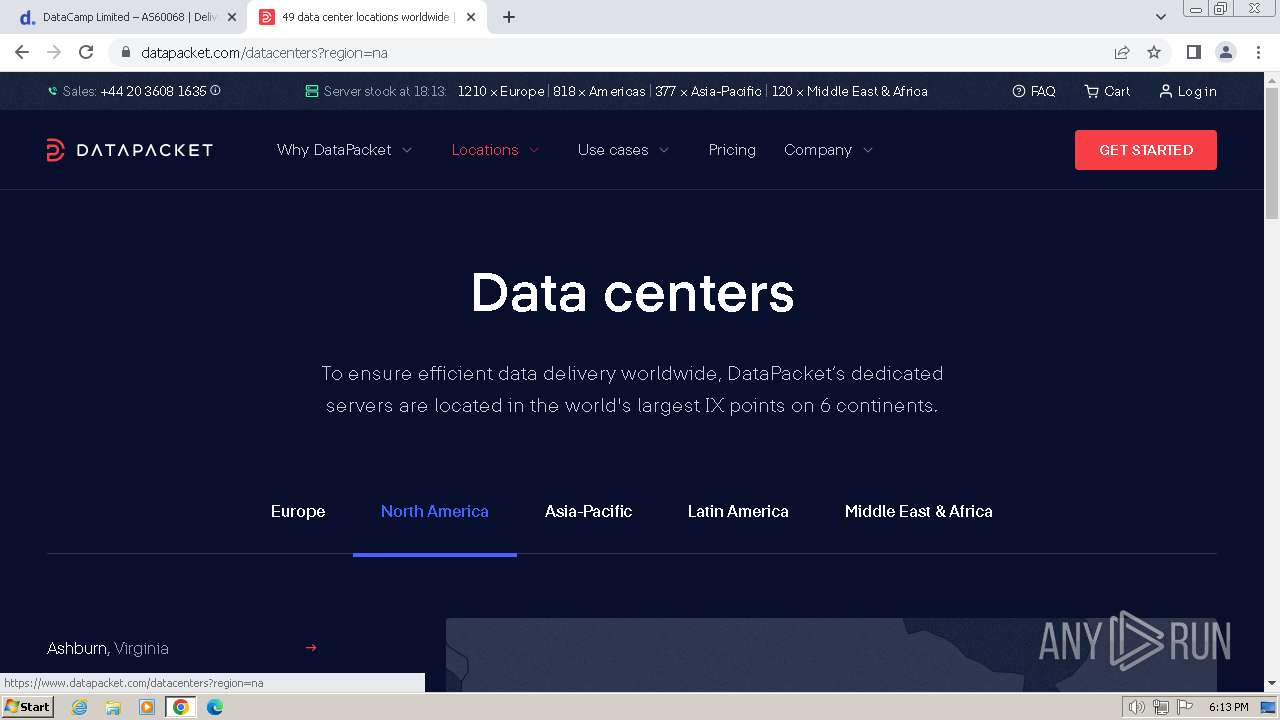Click the server stock icon

[x=312, y=91]
